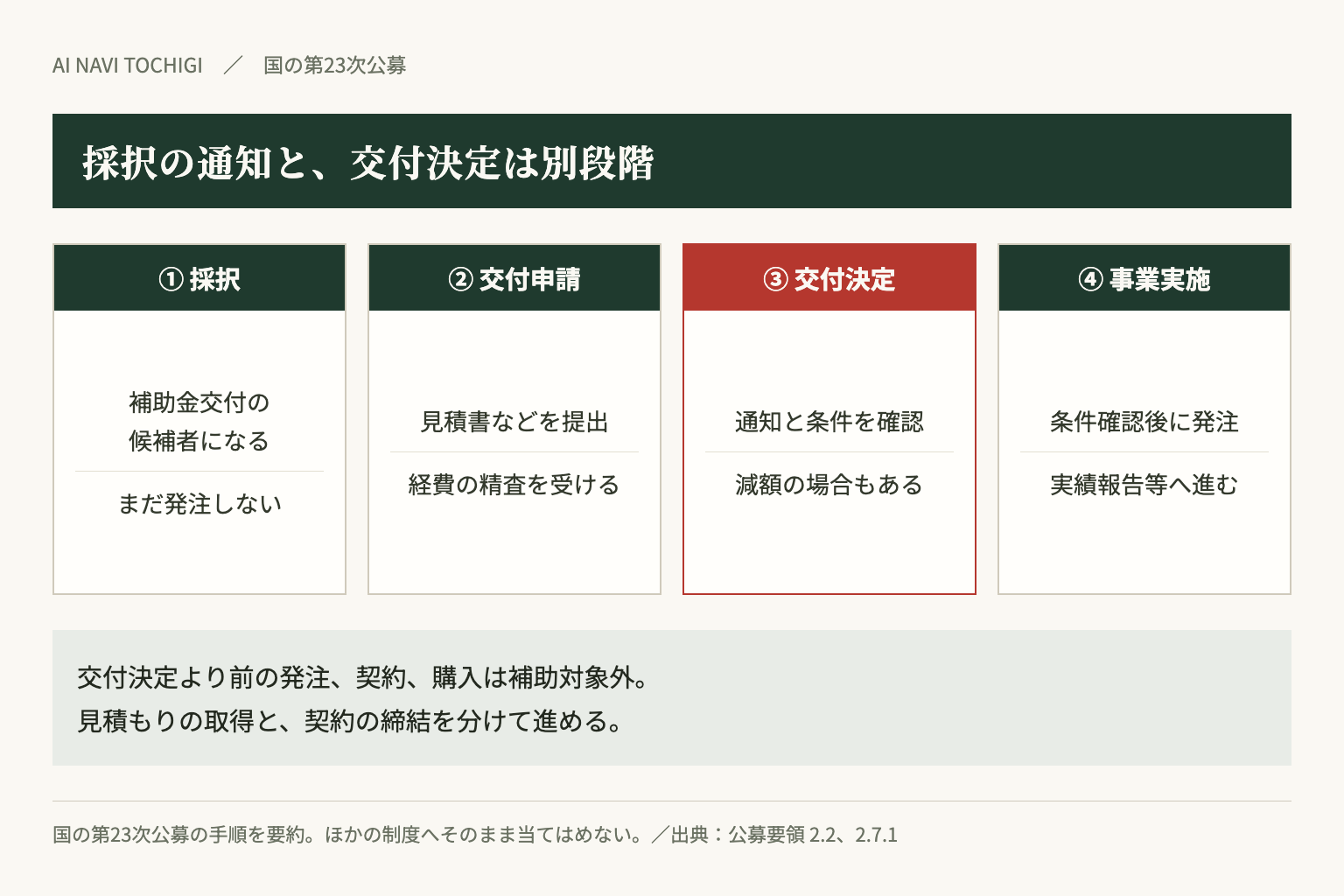Select the line "通知と条件を確認"
This screenshot has width=1344, height=896.
tap(829, 422)
